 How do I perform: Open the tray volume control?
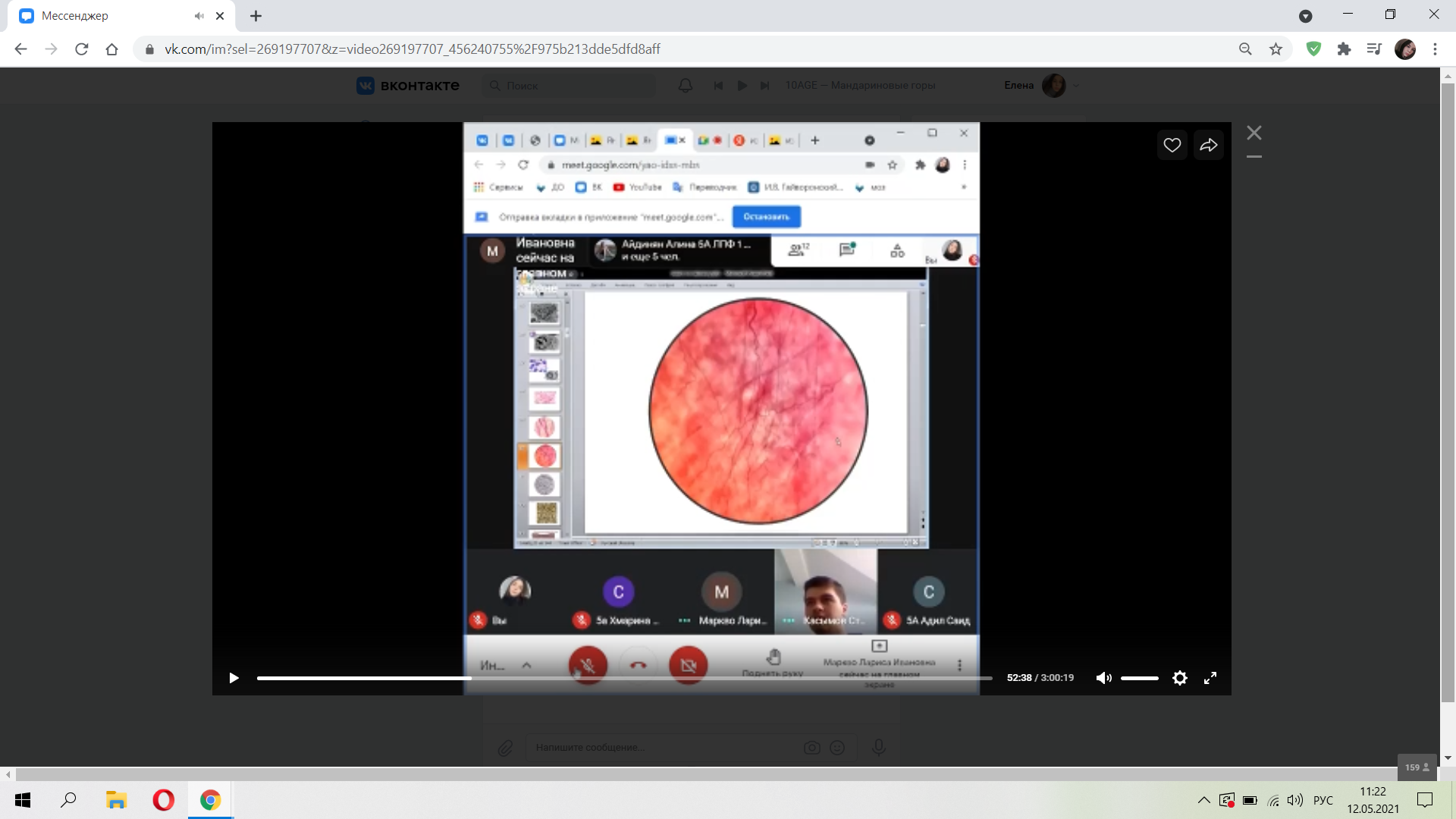[x=1295, y=800]
